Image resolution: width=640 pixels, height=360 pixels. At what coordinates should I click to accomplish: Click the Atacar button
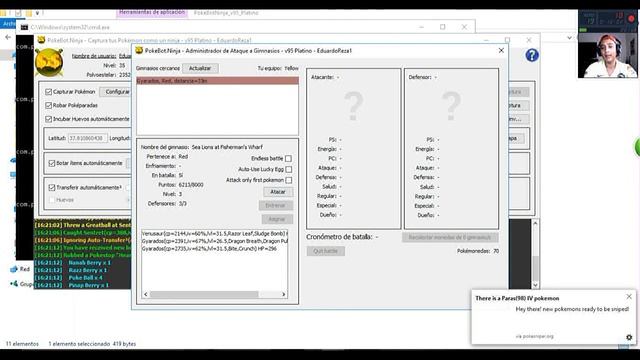278,192
